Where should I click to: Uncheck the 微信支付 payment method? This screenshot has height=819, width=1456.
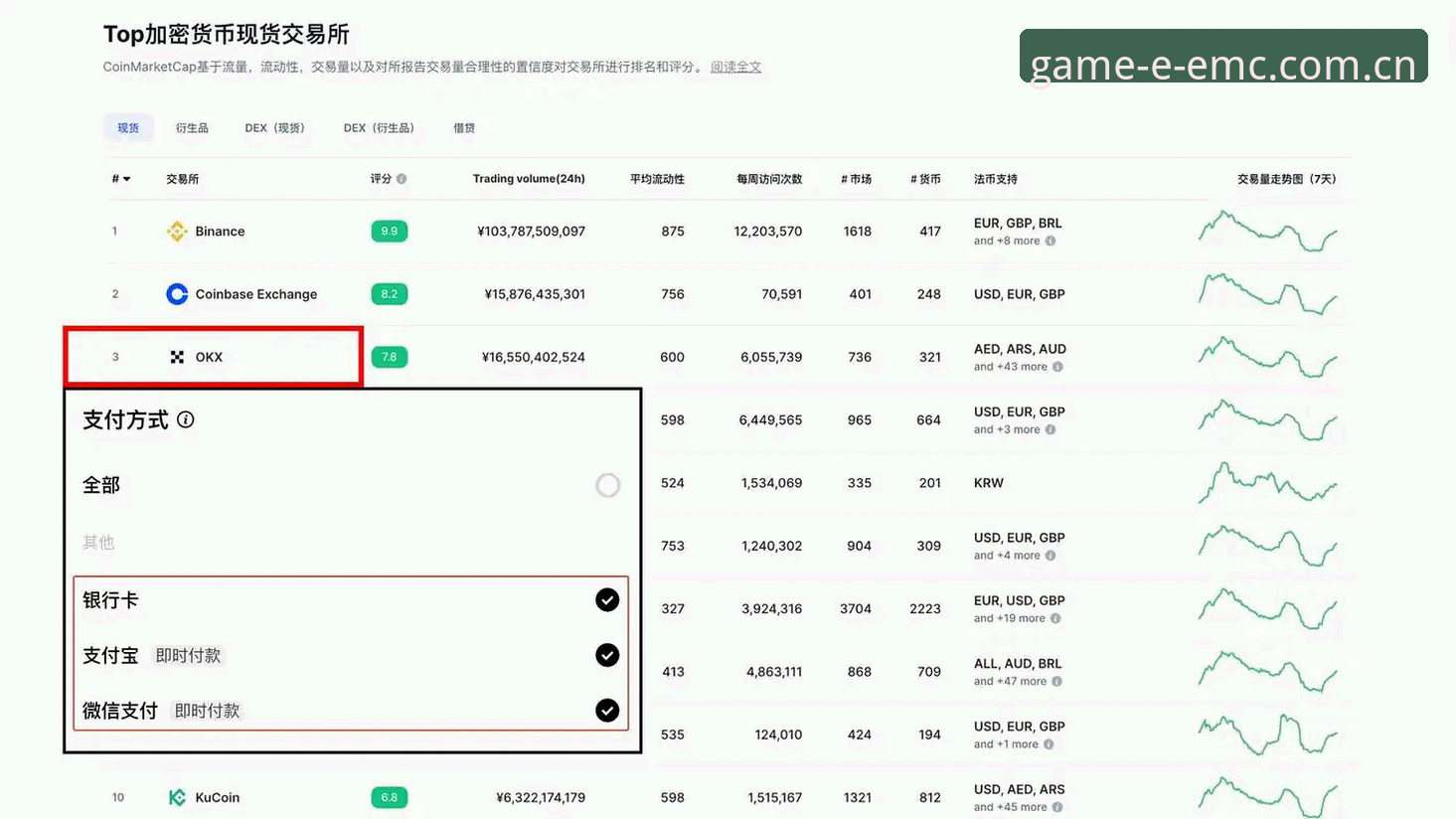click(x=607, y=710)
